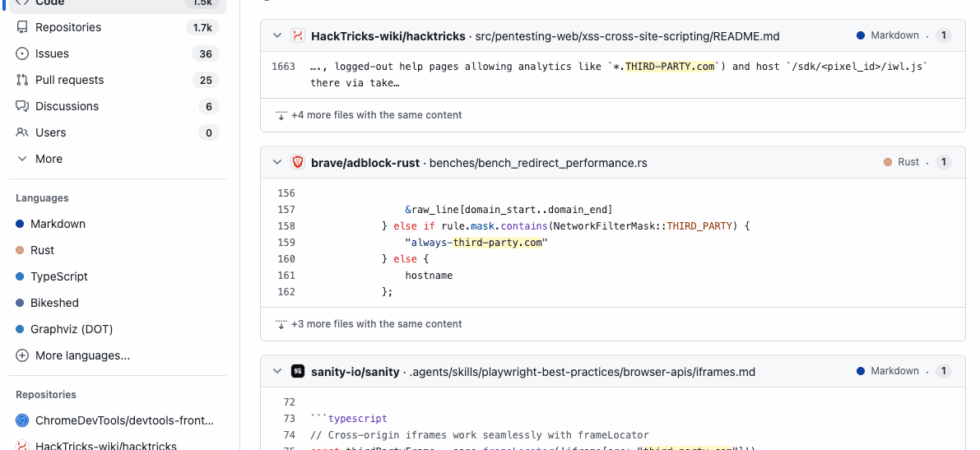Image resolution: width=980 pixels, height=450 pixels.
Task: Click the Markdown label on hacktricks result
Action: click(x=895, y=35)
